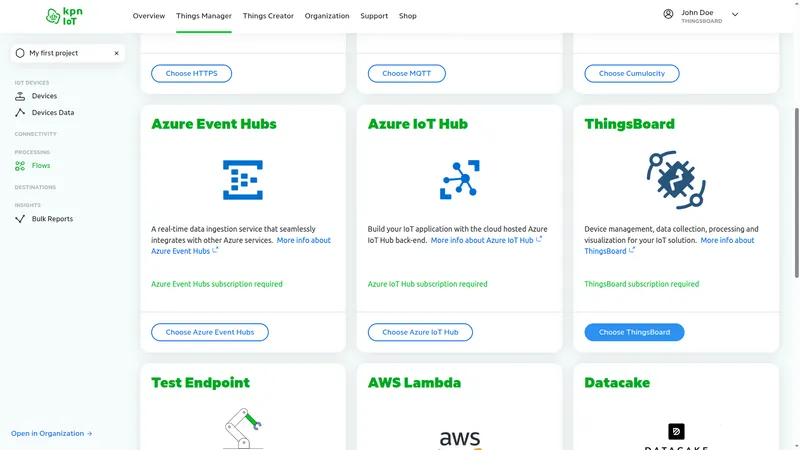Click the ThingsBoard heading

point(629,124)
